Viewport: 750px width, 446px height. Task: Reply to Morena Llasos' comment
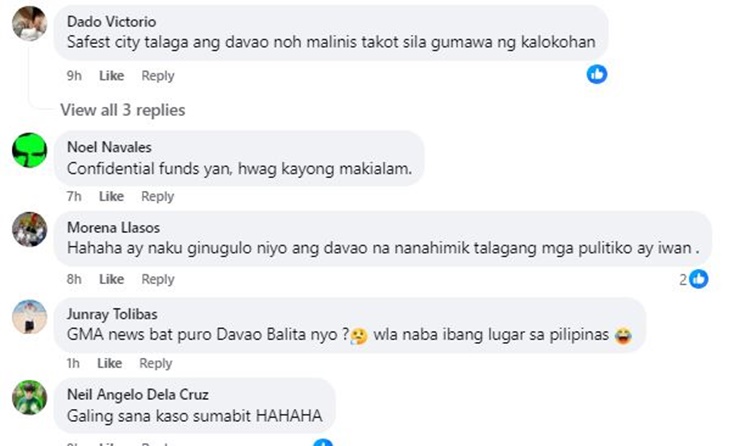(x=158, y=279)
